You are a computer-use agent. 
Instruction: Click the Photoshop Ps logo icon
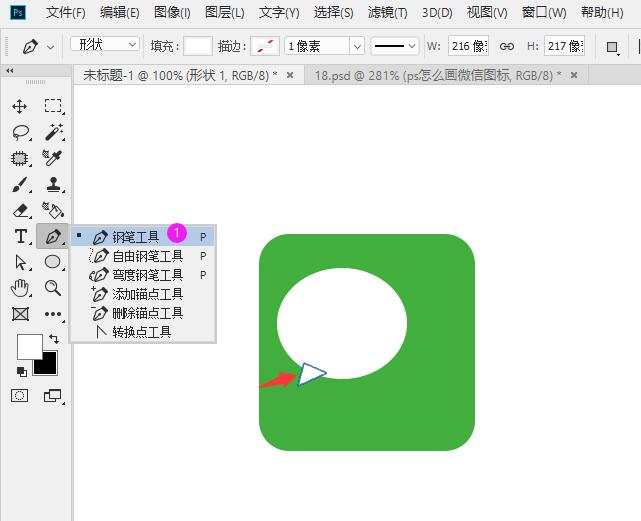18,12
